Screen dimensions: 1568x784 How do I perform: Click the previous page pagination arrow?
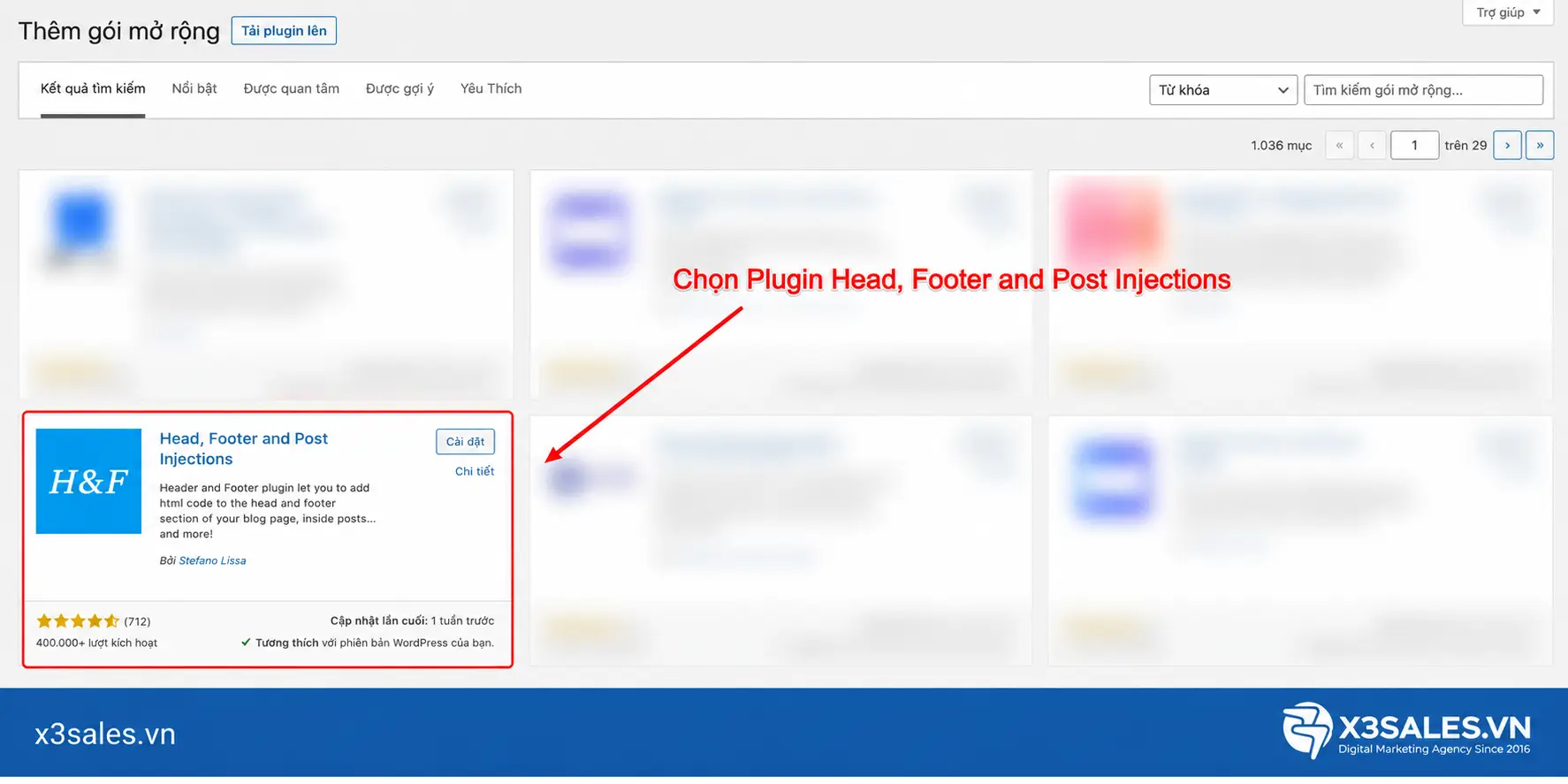[1372, 145]
